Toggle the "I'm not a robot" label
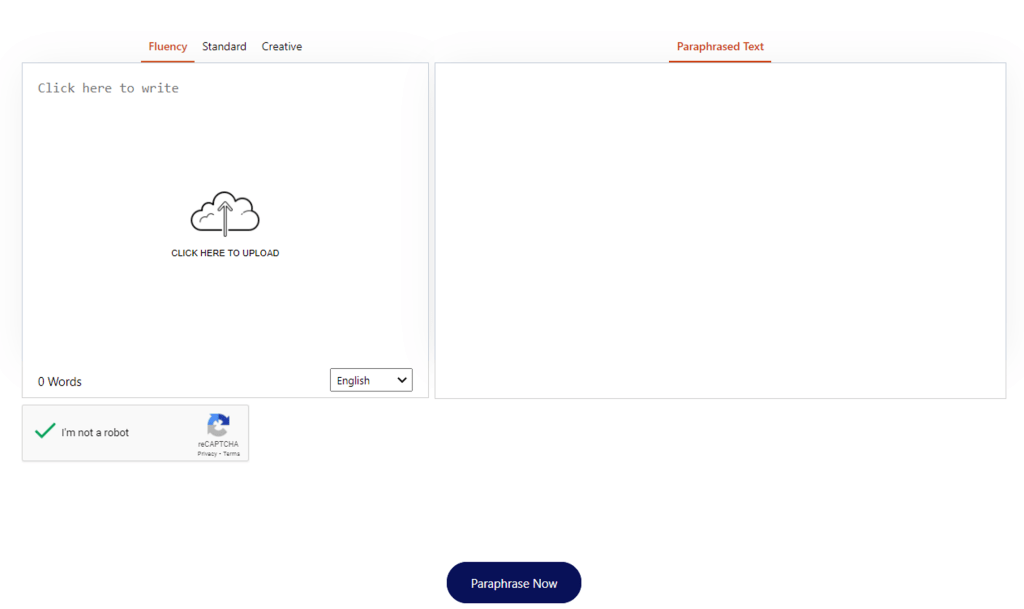This screenshot has height=609, width=1024. click(x=95, y=433)
